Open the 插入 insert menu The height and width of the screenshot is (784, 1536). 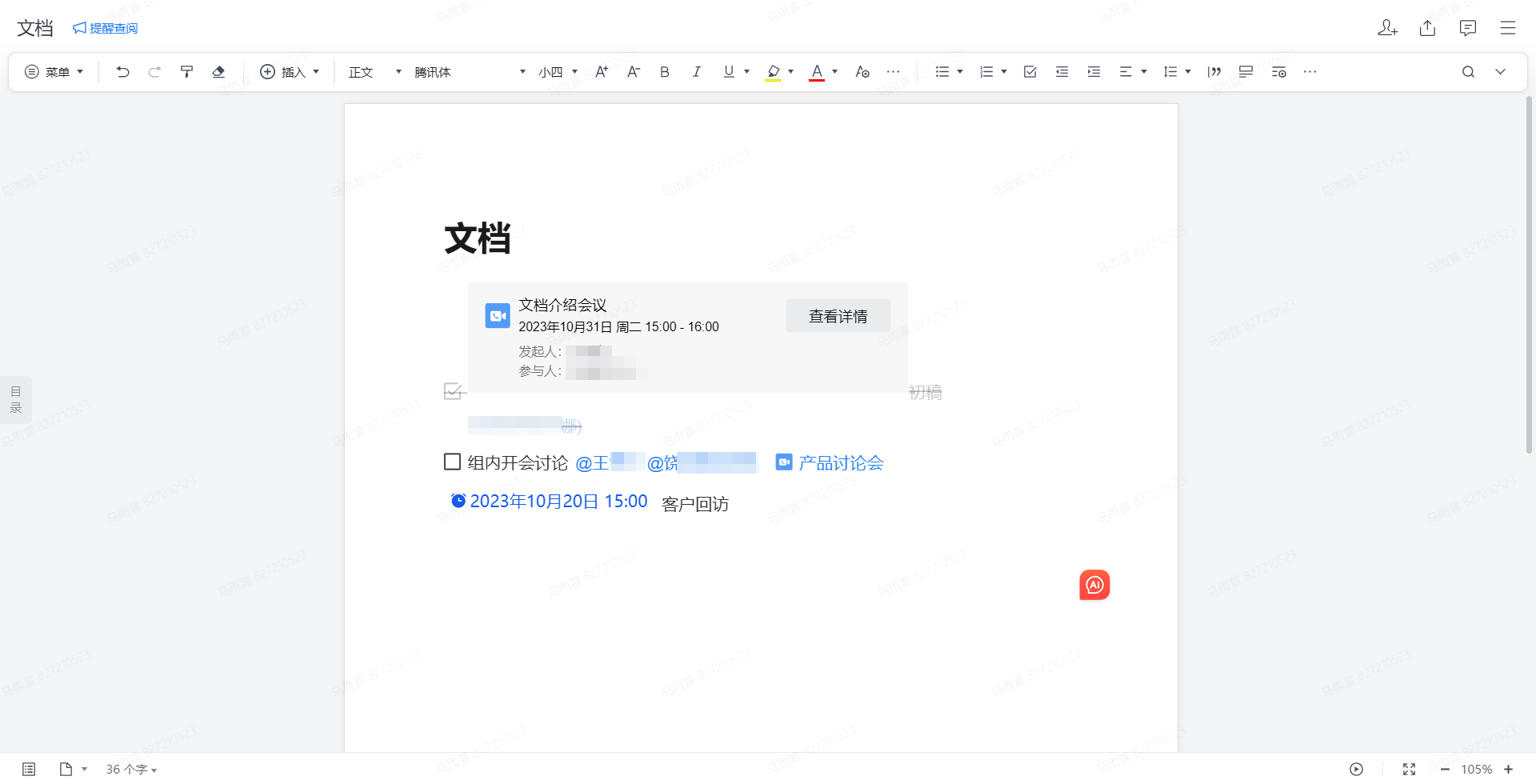[290, 72]
